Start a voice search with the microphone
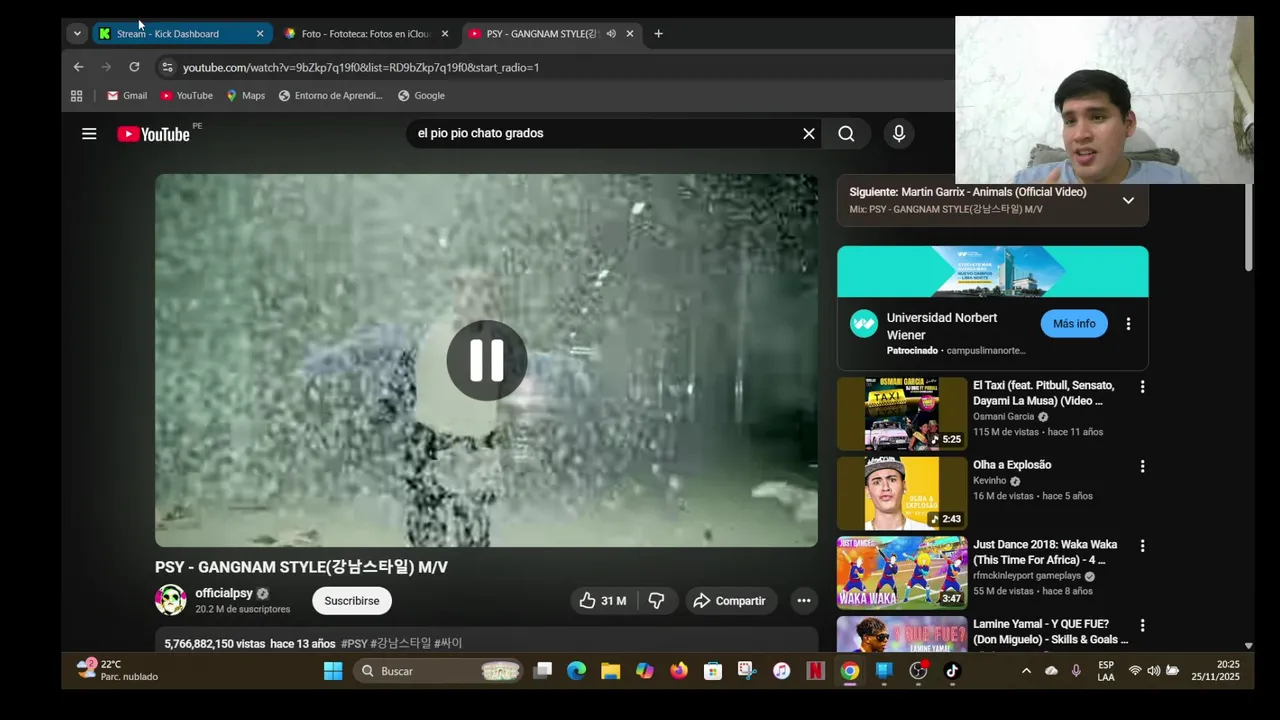Image resolution: width=1280 pixels, height=720 pixels. pos(898,134)
